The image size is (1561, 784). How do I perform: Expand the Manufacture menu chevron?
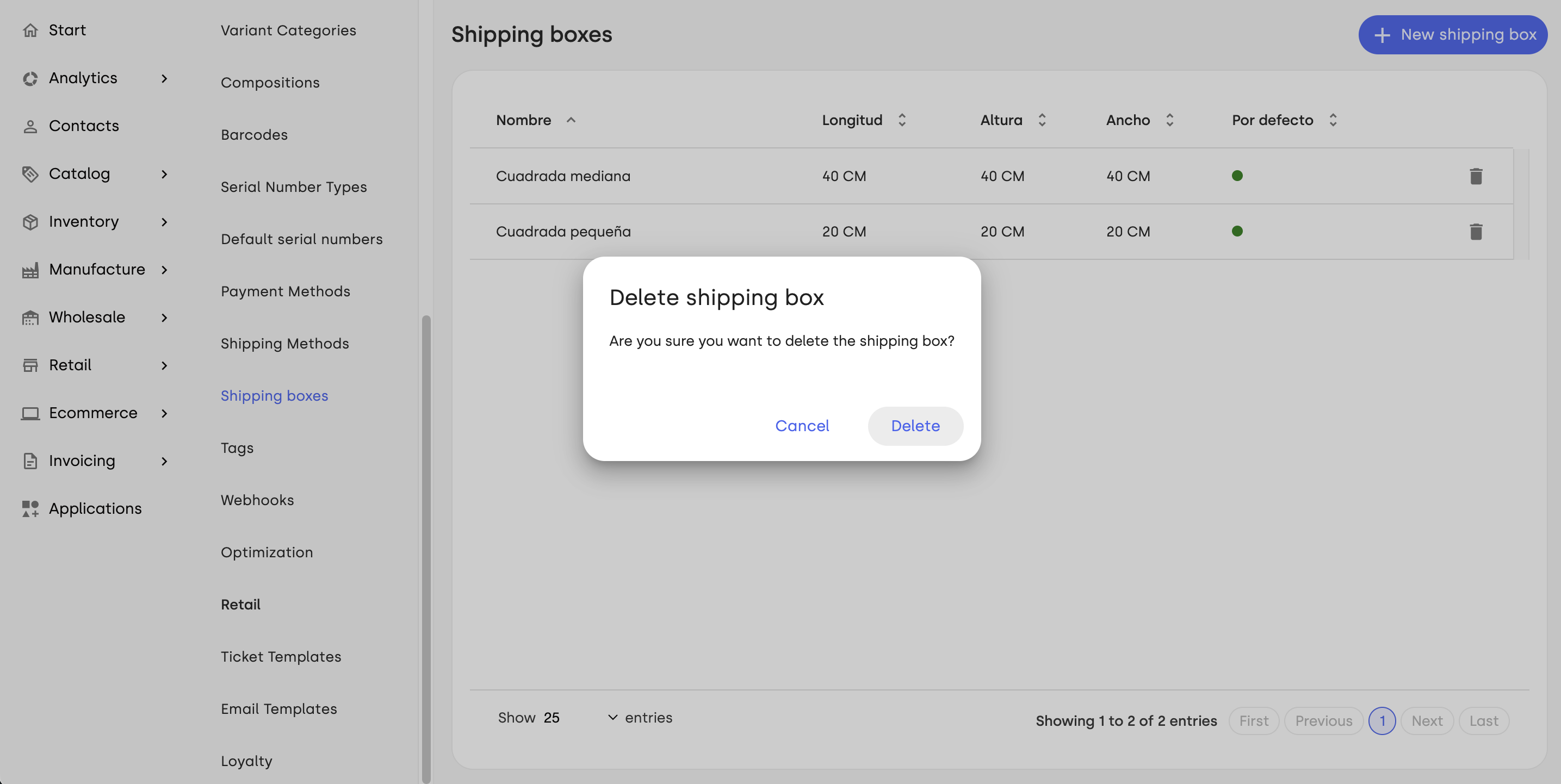[x=164, y=270]
